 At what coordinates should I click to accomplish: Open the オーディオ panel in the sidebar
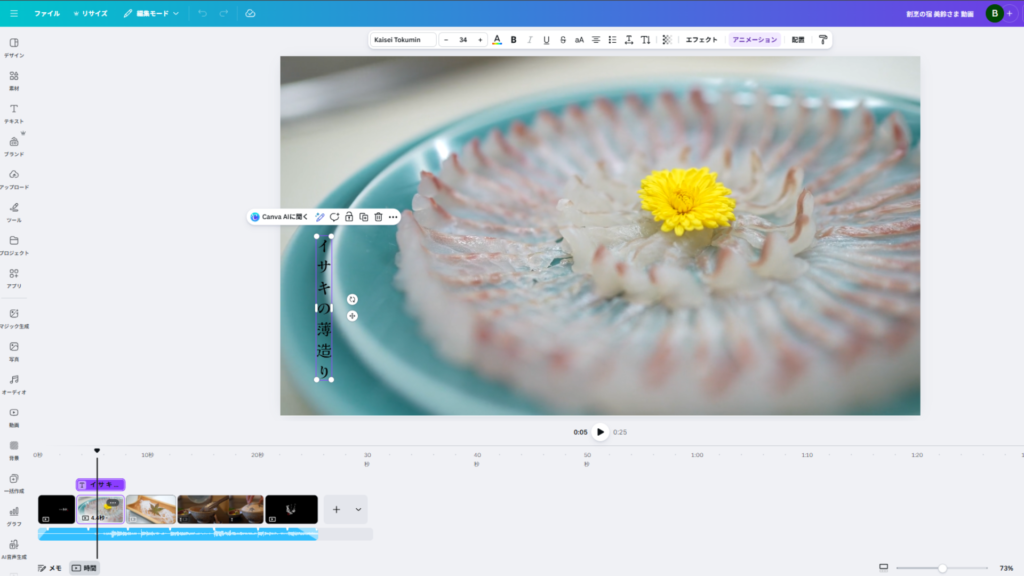coord(14,384)
